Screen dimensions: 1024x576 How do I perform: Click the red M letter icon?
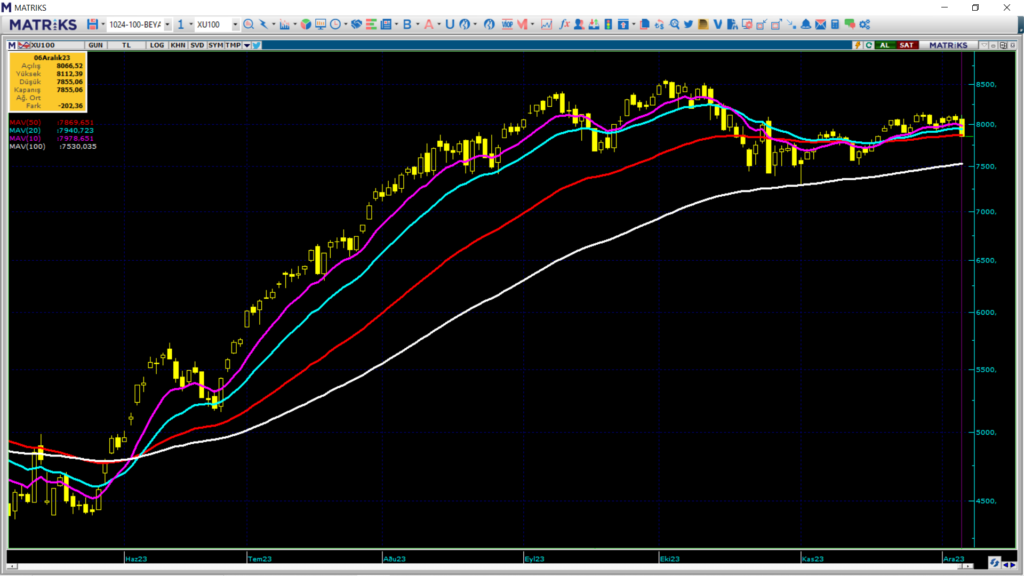(522, 24)
